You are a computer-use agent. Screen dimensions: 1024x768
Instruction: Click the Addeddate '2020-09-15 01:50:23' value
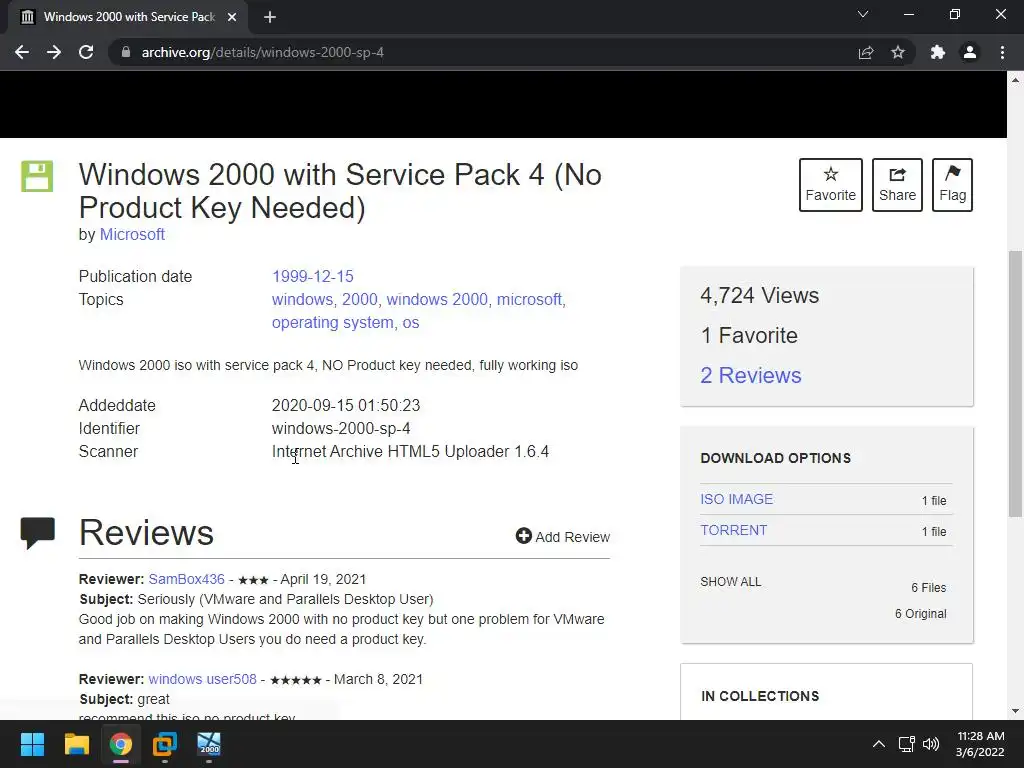[x=346, y=406]
